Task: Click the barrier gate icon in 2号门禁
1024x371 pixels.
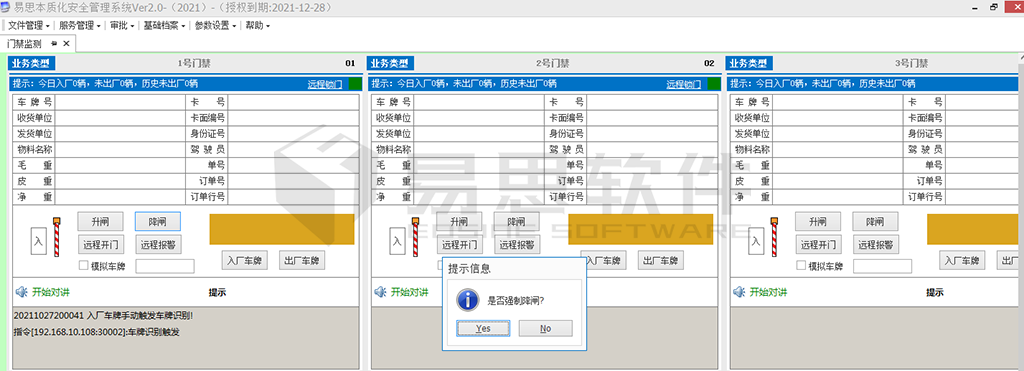Action: (416, 236)
